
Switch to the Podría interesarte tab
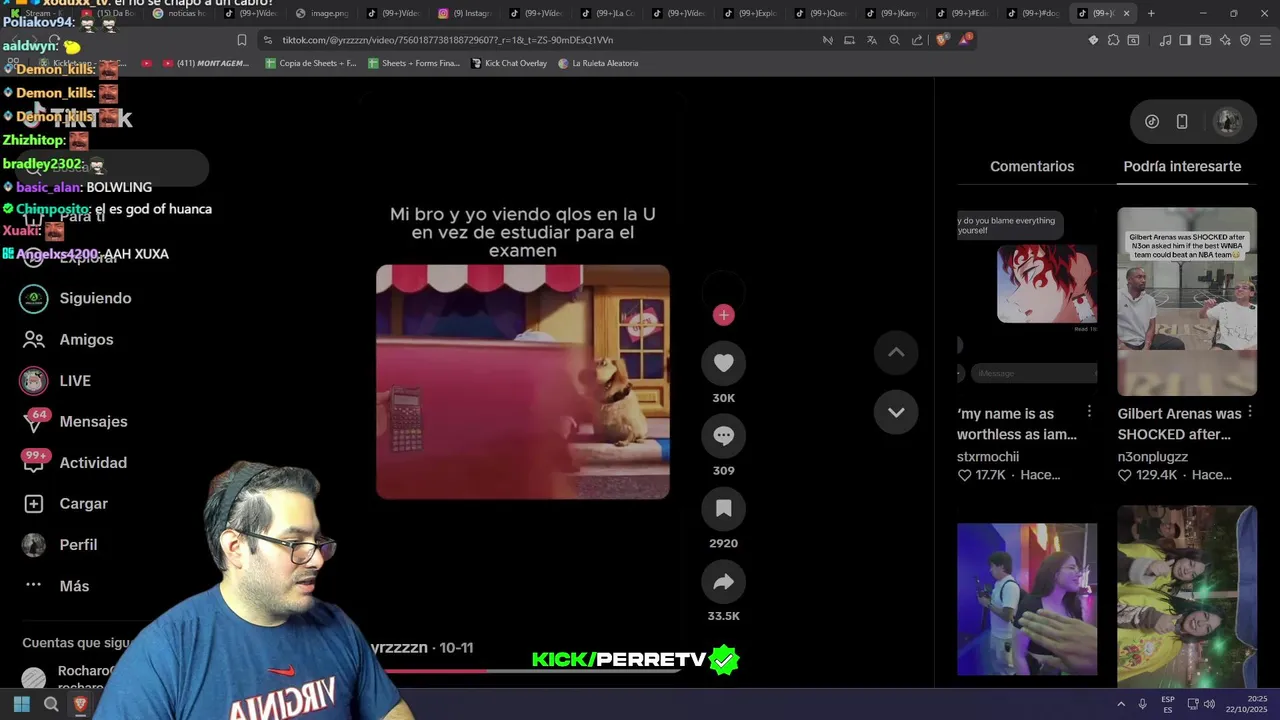[1182, 166]
